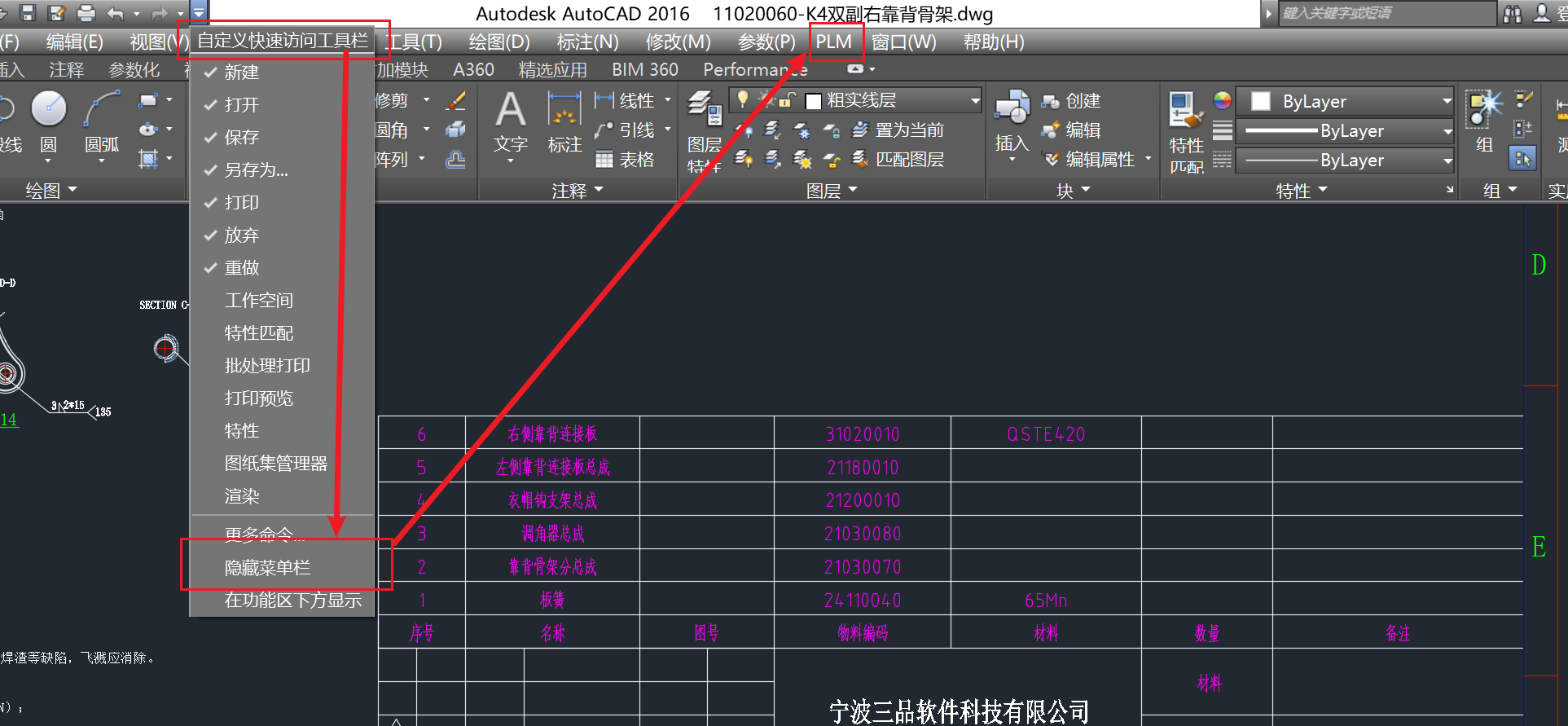This screenshot has width=1568, height=726.
Task: Open the ByLayer linetype dropdown
Action: [x=1447, y=161]
